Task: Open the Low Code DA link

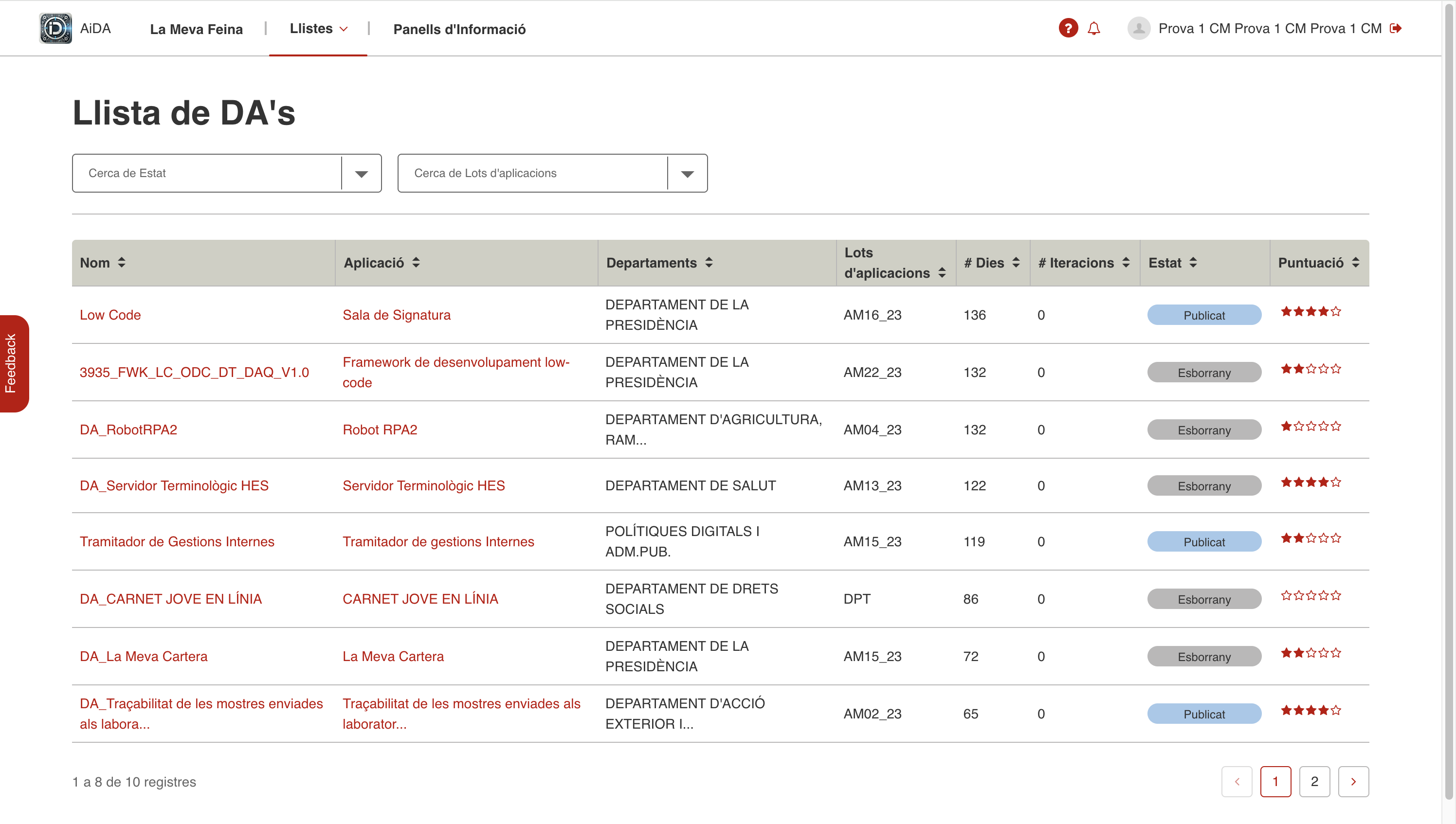Action: pos(110,315)
